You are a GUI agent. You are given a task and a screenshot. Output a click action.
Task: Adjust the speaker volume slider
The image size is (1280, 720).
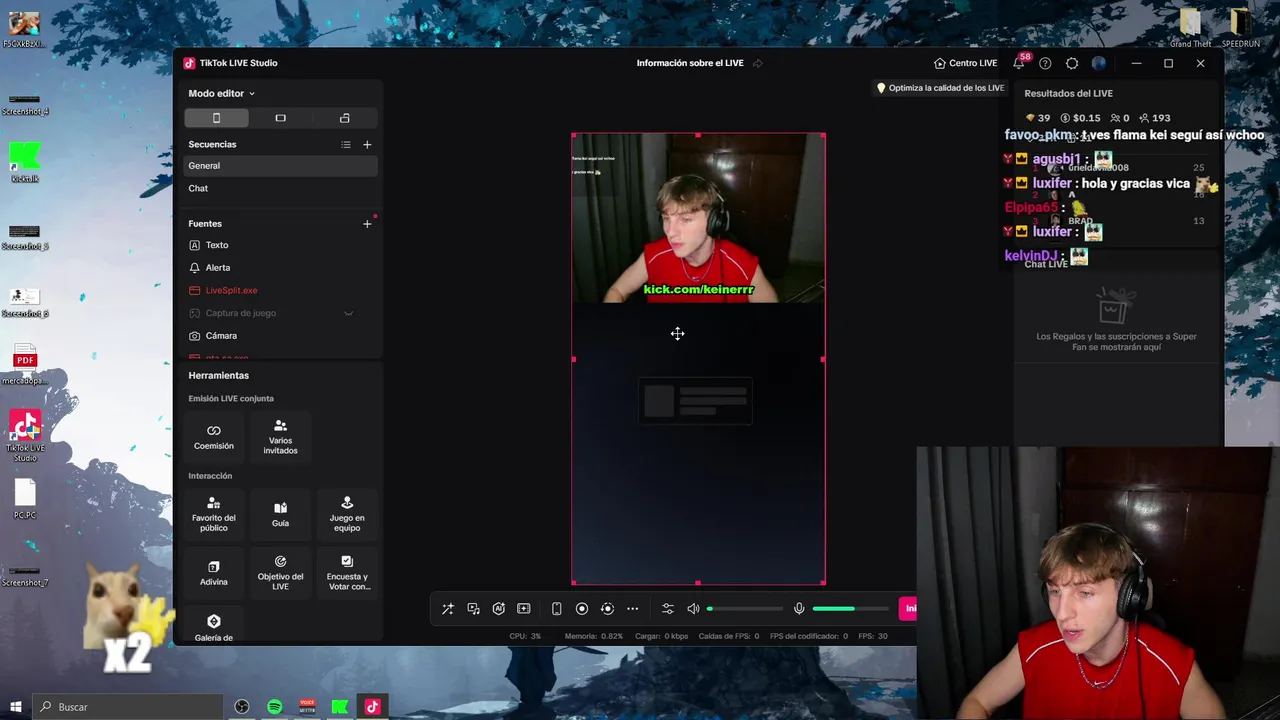point(746,609)
